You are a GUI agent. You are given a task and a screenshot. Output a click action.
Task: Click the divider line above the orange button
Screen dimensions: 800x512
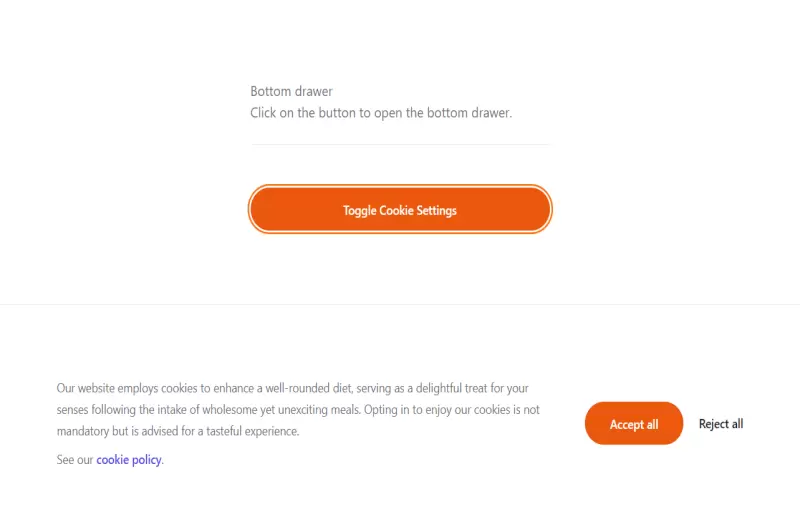pos(400,145)
